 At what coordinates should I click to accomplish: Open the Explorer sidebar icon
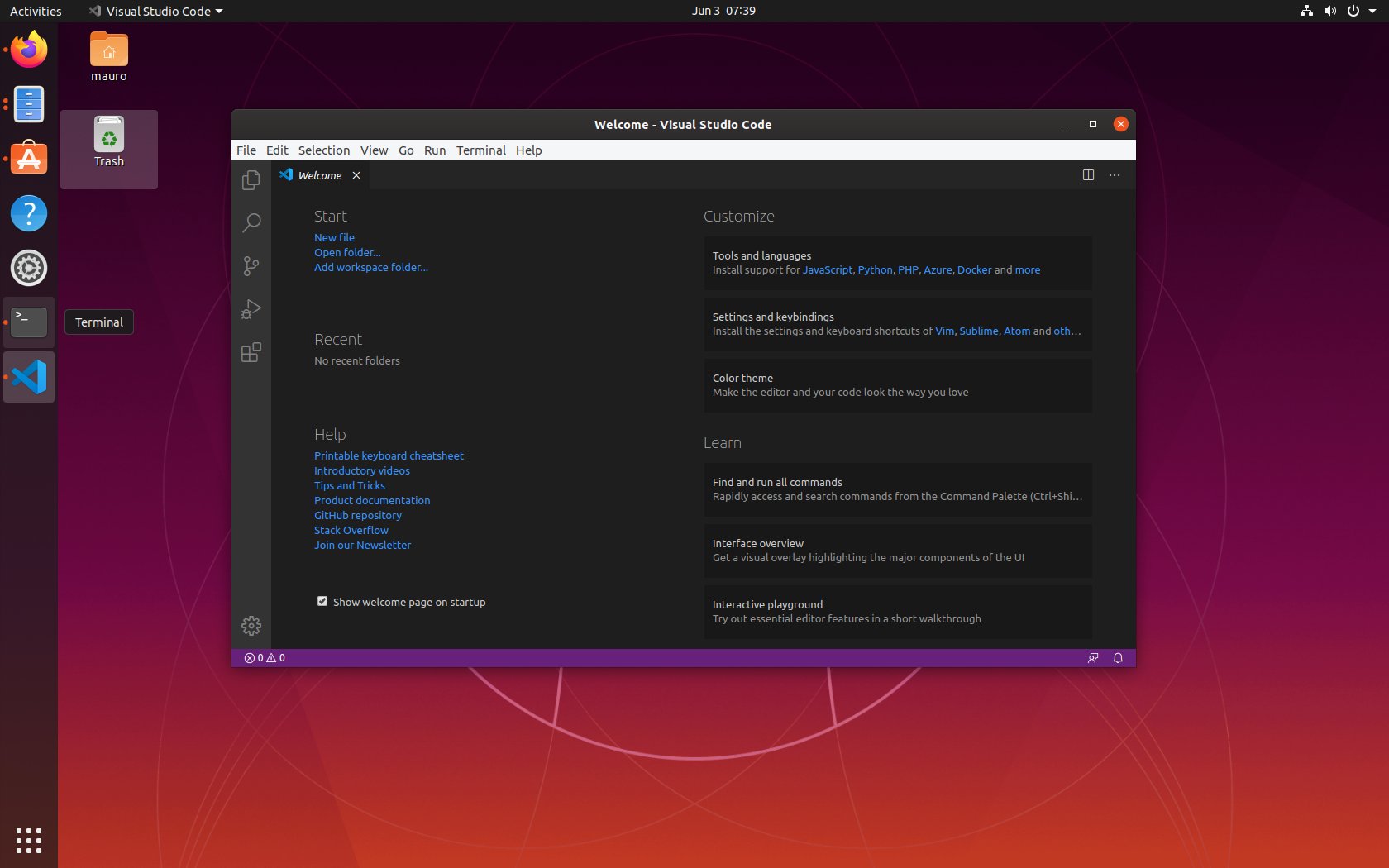251,180
